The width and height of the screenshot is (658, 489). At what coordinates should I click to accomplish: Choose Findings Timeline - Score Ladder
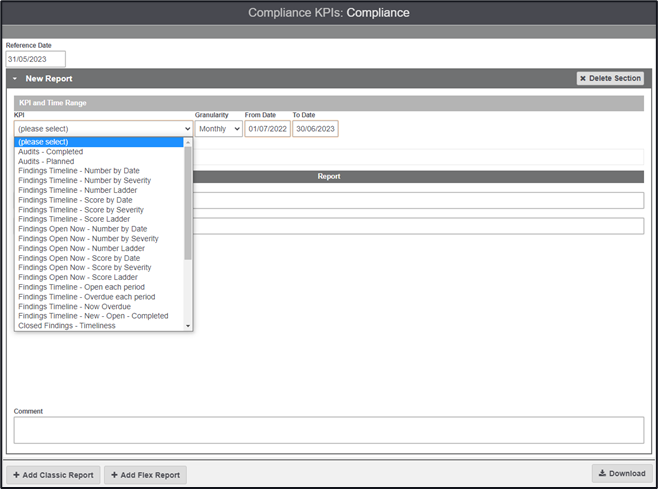[x=74, y=219]
